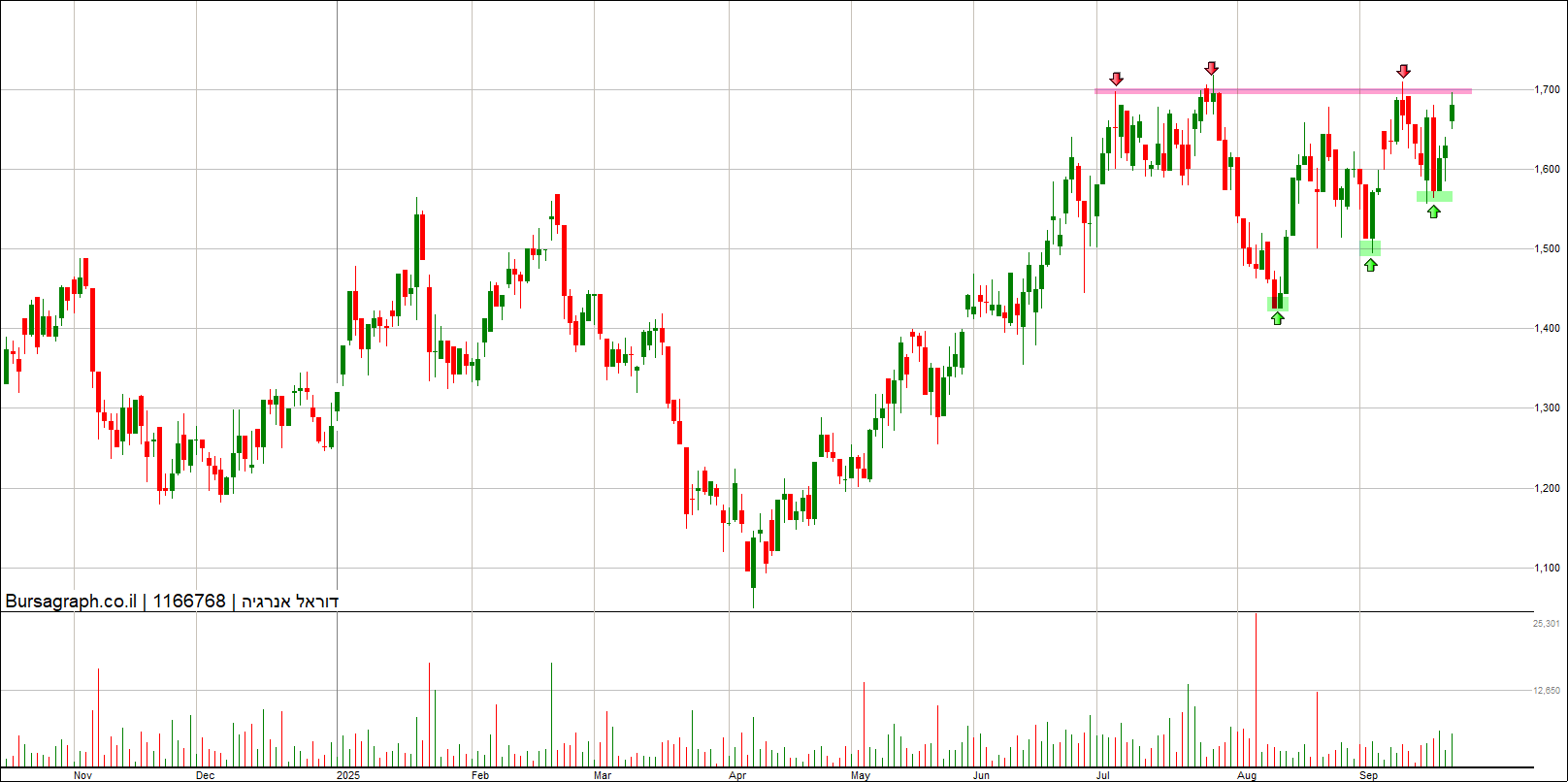The height and width of the screenshot is (782, 1568).
Task: Click the Bursagraph.co.il site label
Action: point(71,602)
